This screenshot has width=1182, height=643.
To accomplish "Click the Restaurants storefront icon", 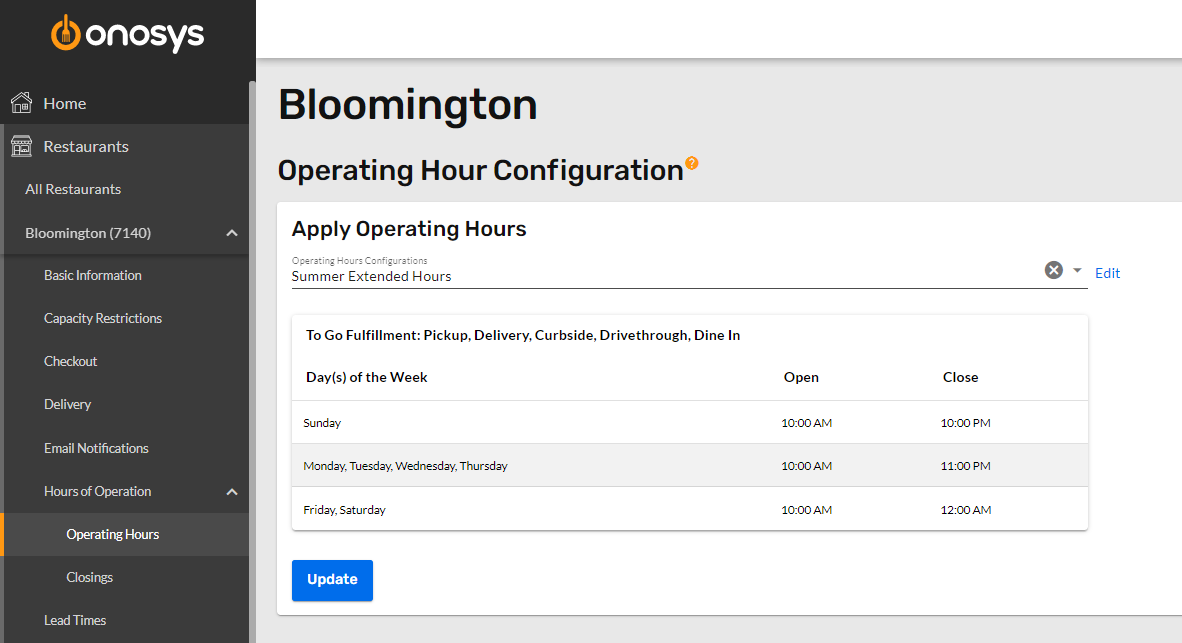I will click(20, 145).
